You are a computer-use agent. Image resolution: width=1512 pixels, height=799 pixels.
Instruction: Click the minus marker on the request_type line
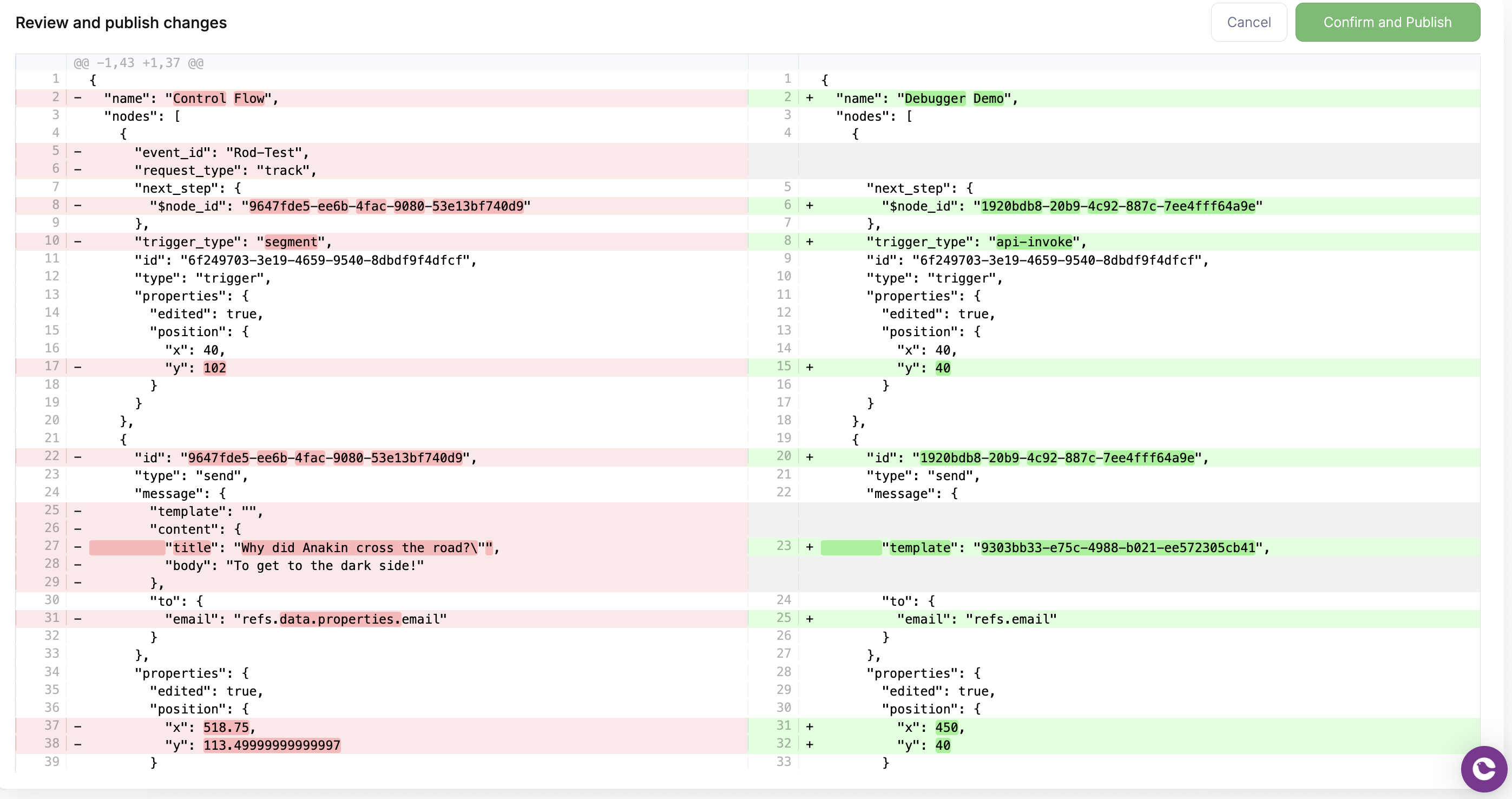(77, 171)
